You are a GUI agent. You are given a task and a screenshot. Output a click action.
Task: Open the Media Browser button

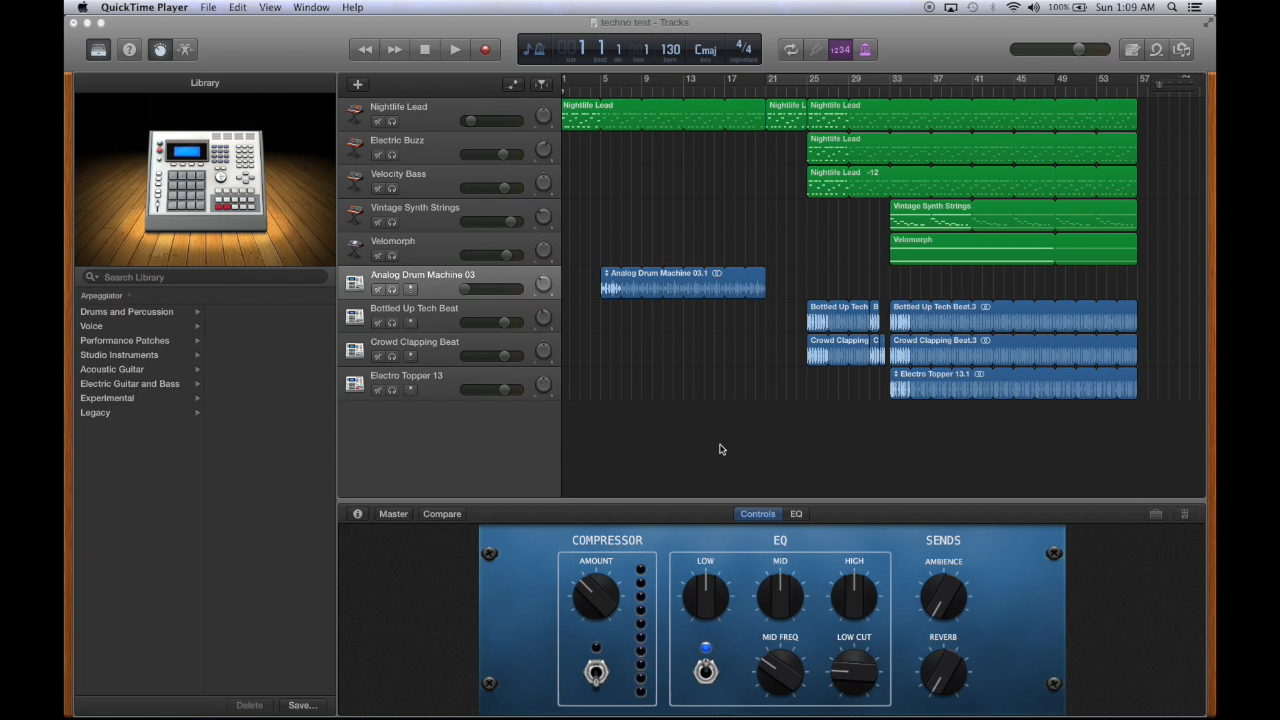(1182, 49)
